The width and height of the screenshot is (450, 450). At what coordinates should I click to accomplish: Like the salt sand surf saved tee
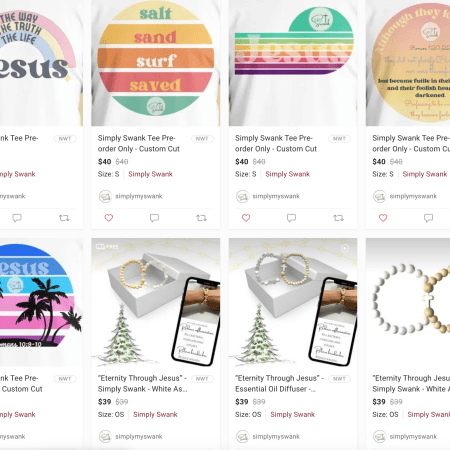(109, 218)
